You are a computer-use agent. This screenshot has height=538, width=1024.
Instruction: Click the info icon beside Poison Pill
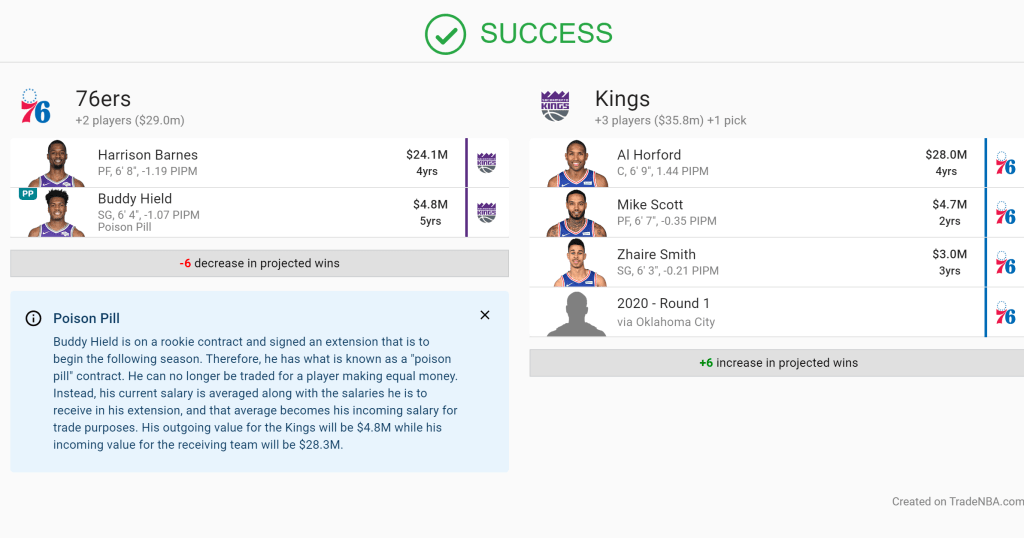coord(34,318)
